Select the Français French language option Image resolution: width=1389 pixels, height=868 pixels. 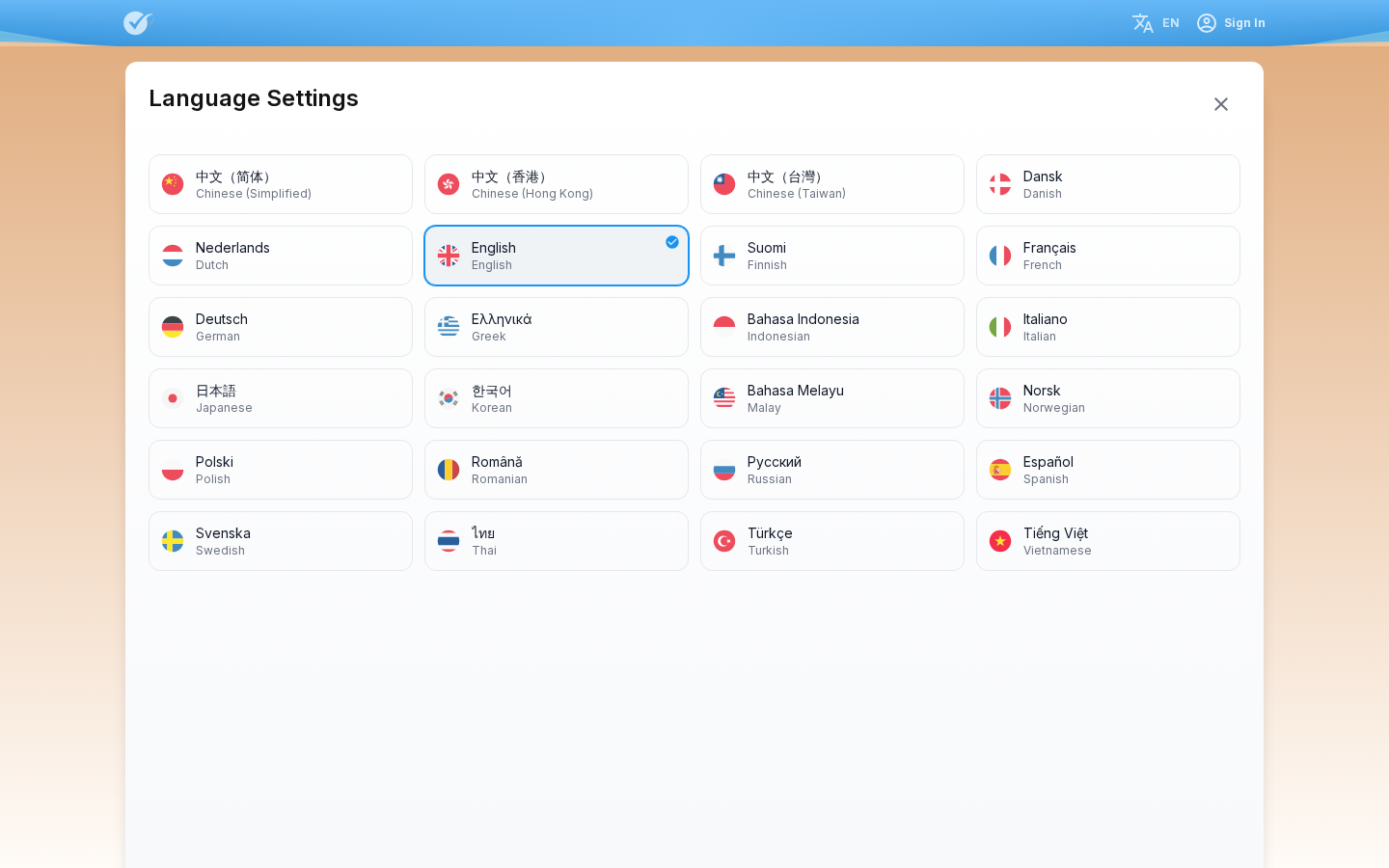[x=1108, y=256]
